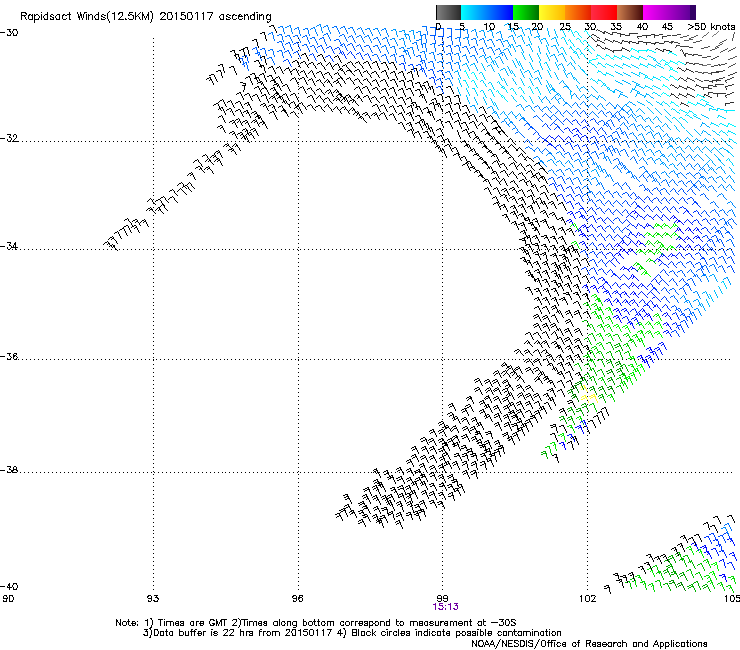The width and height of the screenshot is (740, 650).
Task: Click the gray 0-5 knots color swatch
Action: tap(448, 12)
